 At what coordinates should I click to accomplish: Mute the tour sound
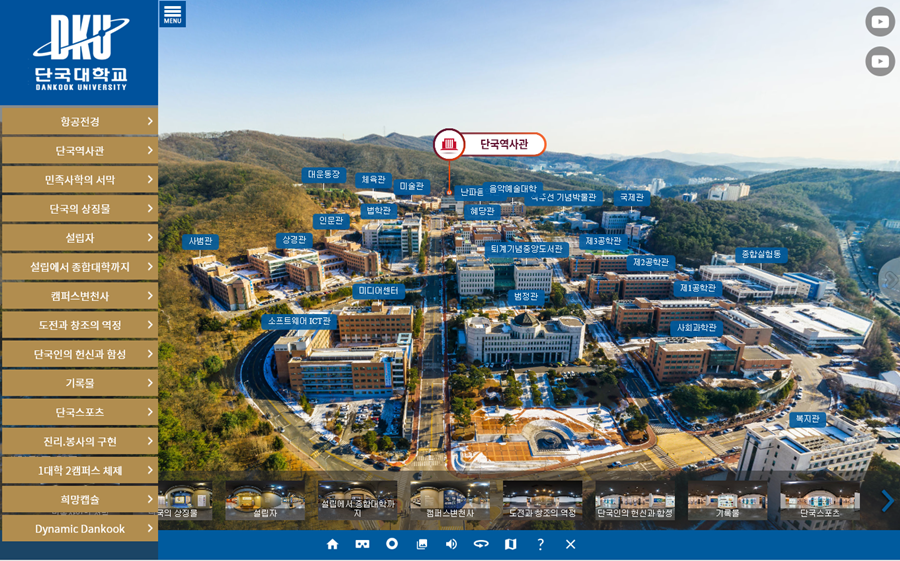coord(452,544)
